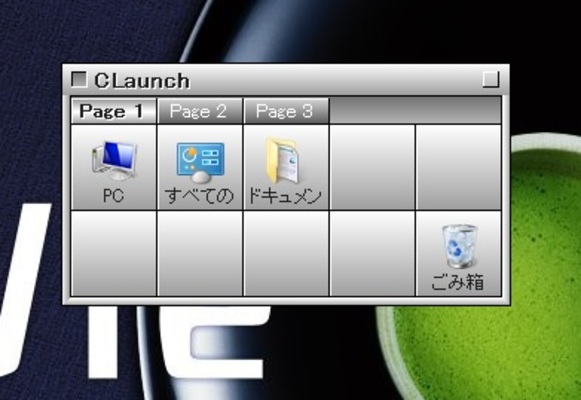Open the ドキュメン documents folder icon

[286, 168]
